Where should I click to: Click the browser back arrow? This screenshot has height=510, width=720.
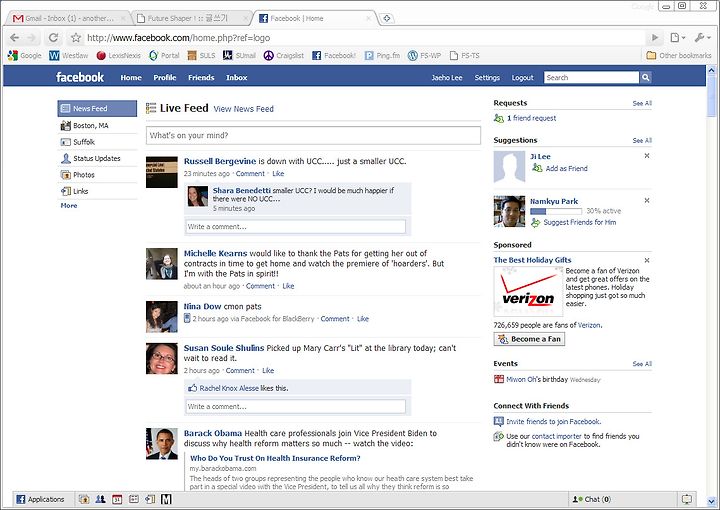[x=15, y=38]
